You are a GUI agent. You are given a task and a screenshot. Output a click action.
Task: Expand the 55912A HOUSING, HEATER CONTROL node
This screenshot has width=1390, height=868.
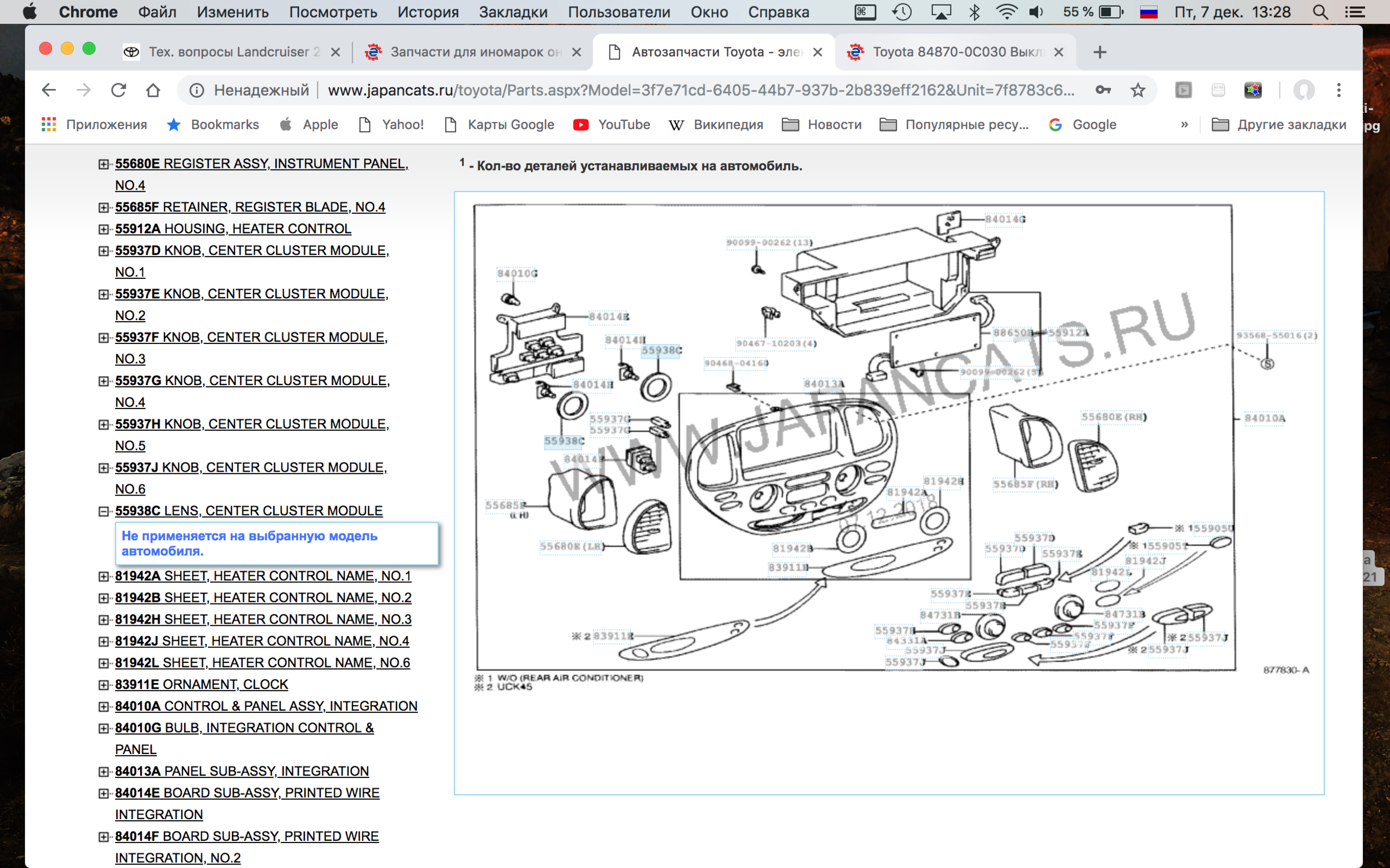tap(103, 229)
